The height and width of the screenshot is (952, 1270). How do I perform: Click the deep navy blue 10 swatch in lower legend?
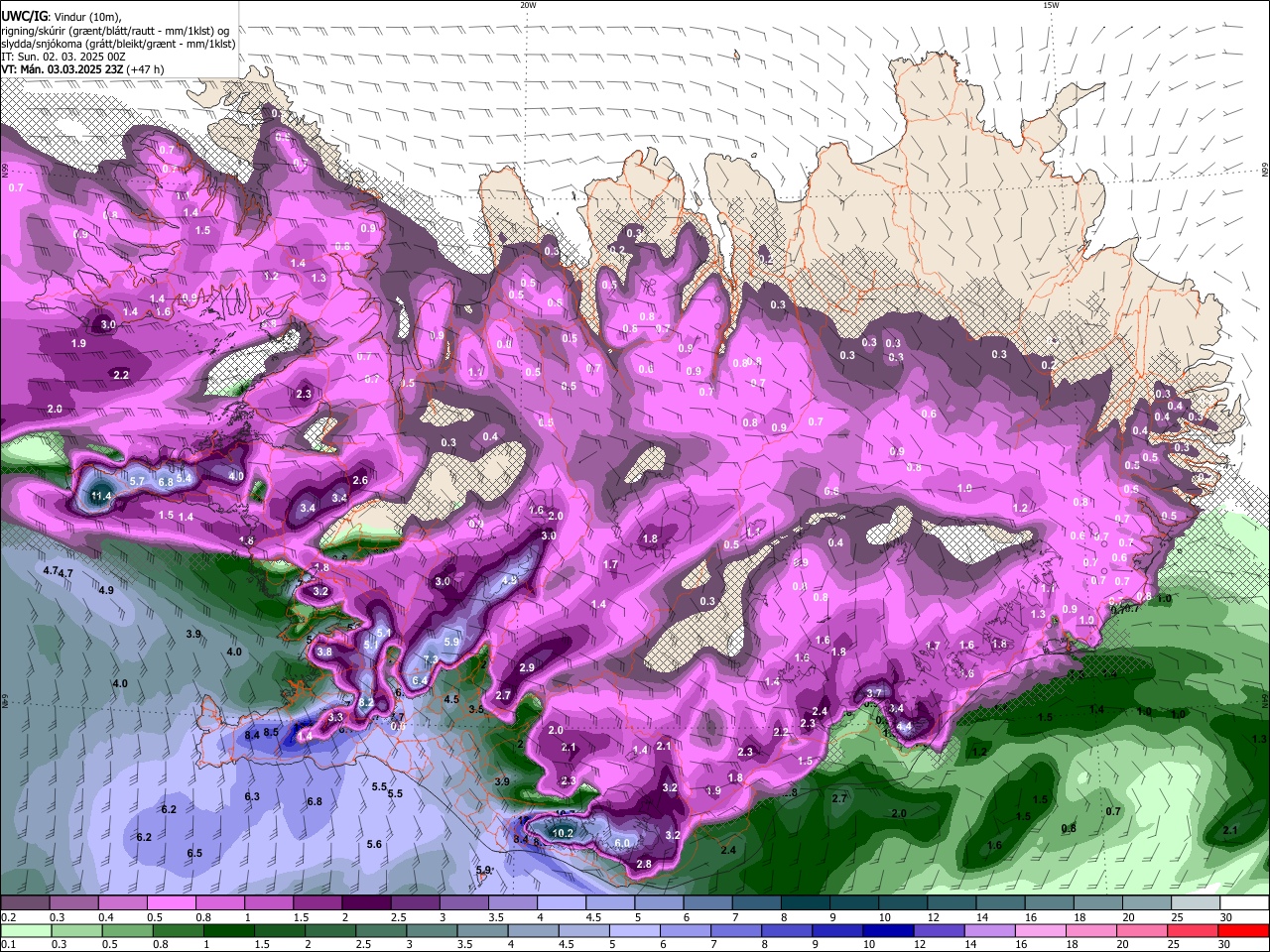888,930
